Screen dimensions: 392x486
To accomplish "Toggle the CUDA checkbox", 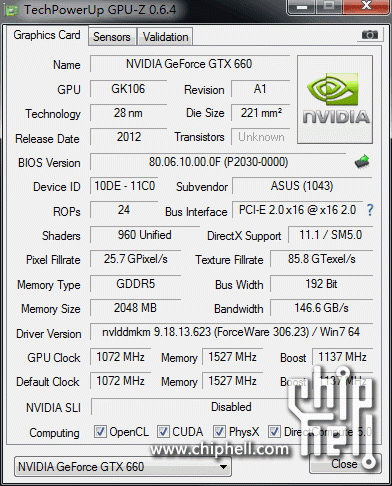I will [x=163, y=432].
